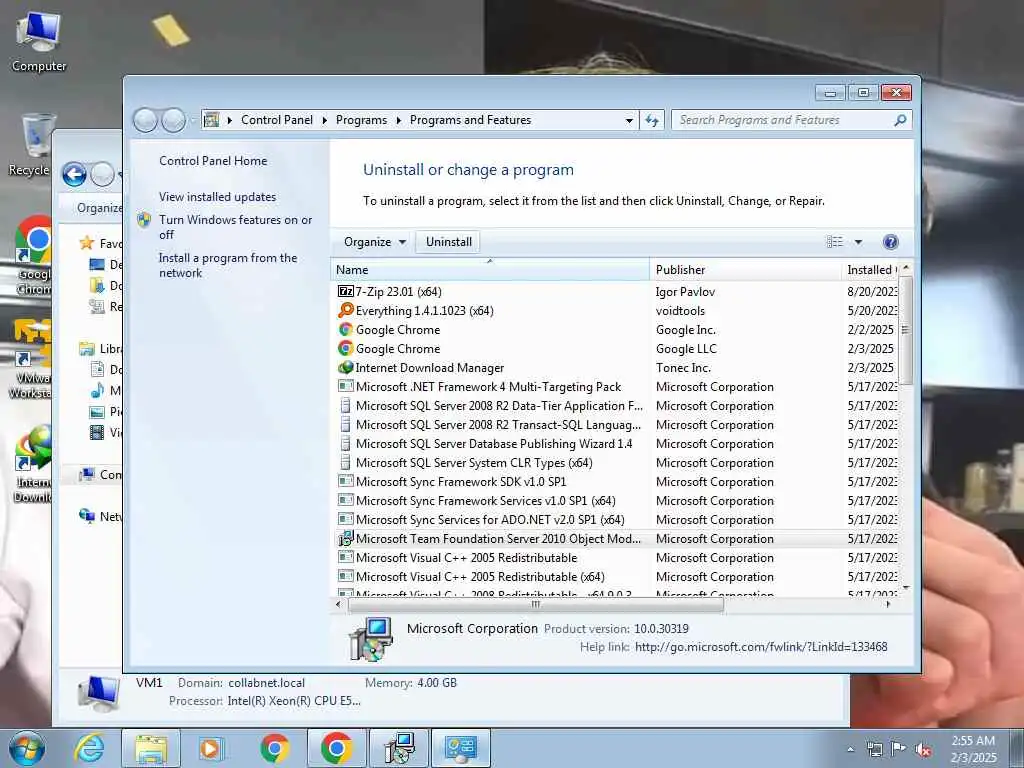Open VMware Workstation desktop shortcut
The image size is (1024, 768).
point(31,359)
